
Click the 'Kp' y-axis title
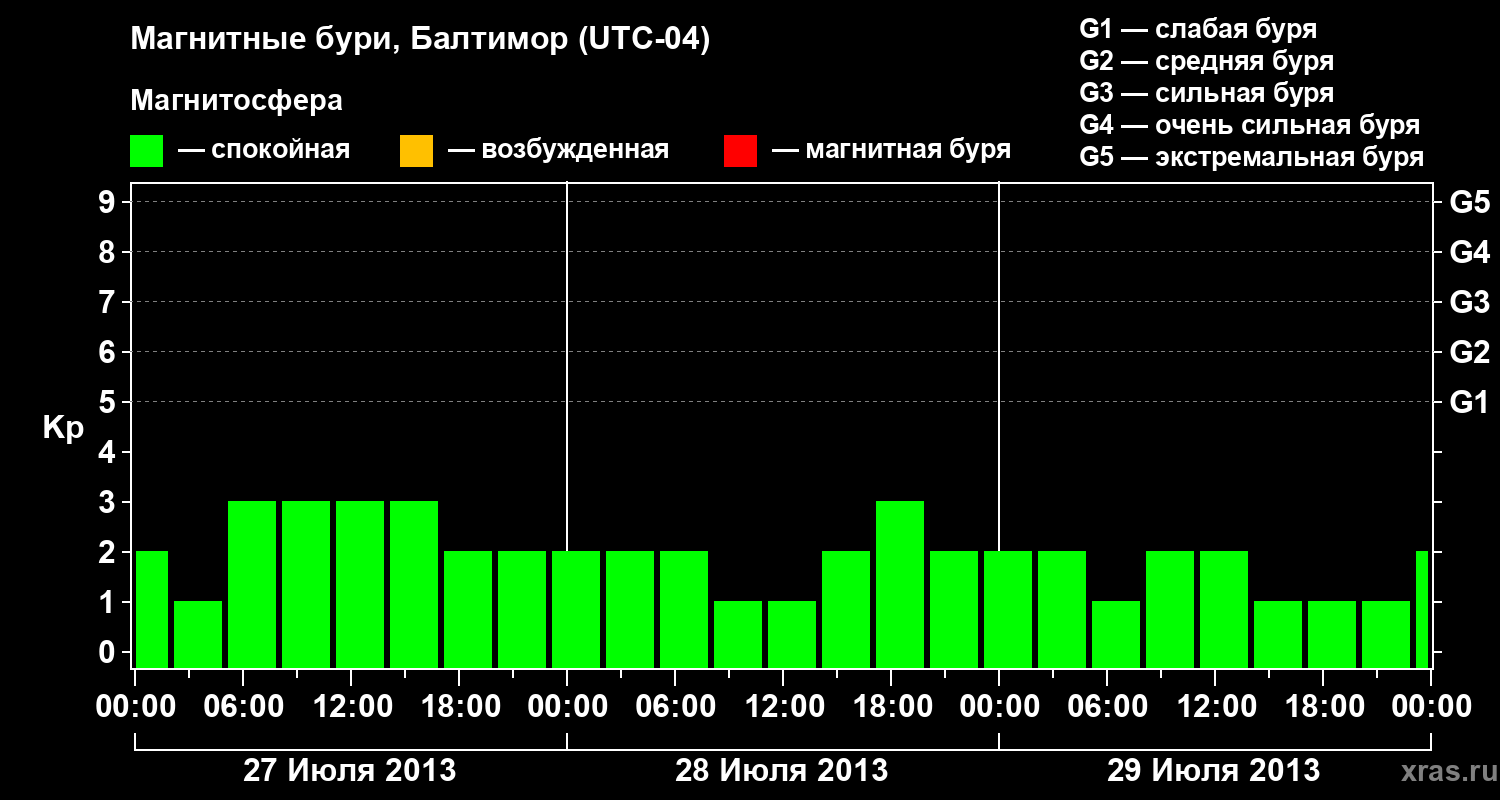(63, 427)
